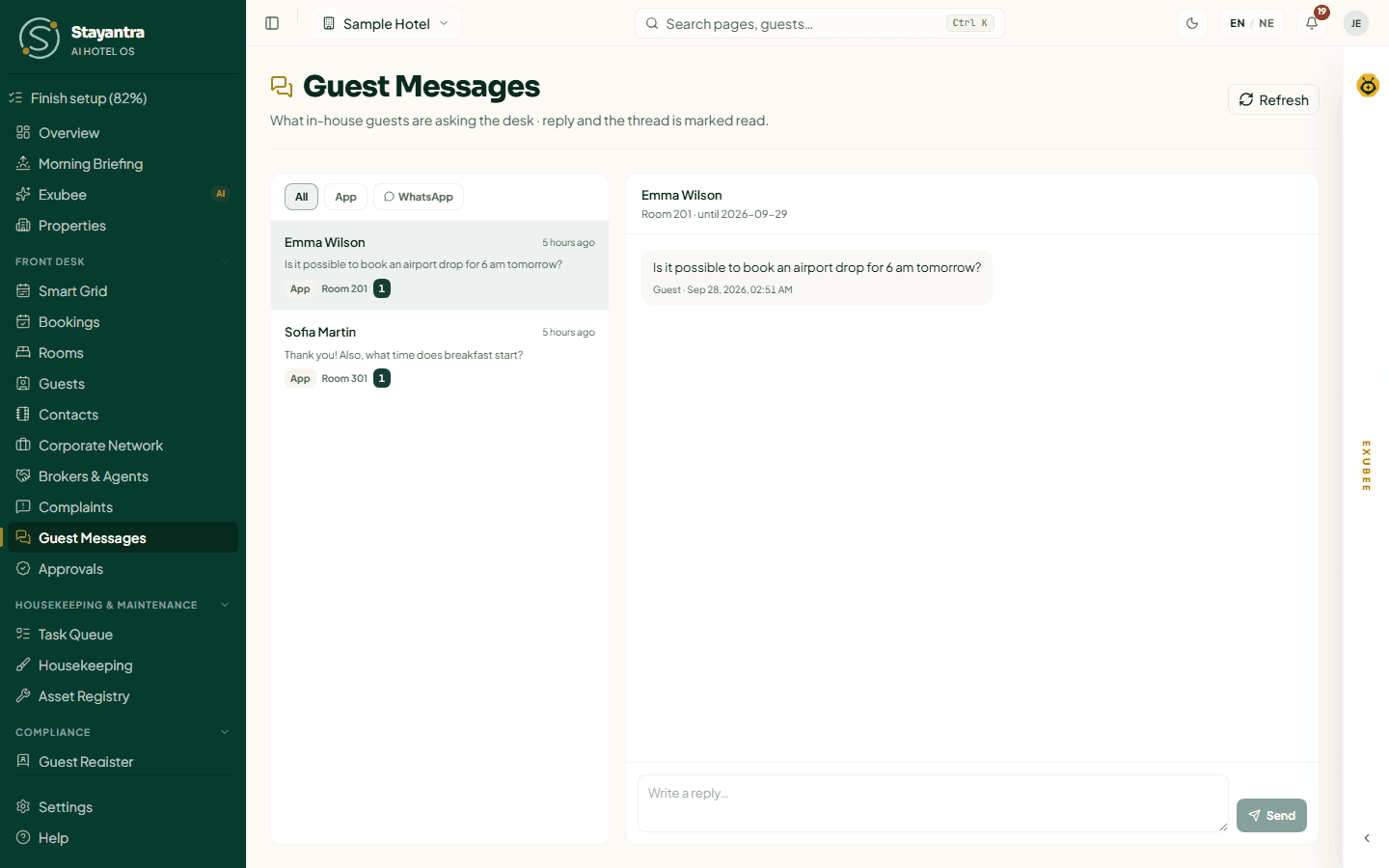Collapse the Compliance section
Screen dimensions: 1389x868
[123, 732]
